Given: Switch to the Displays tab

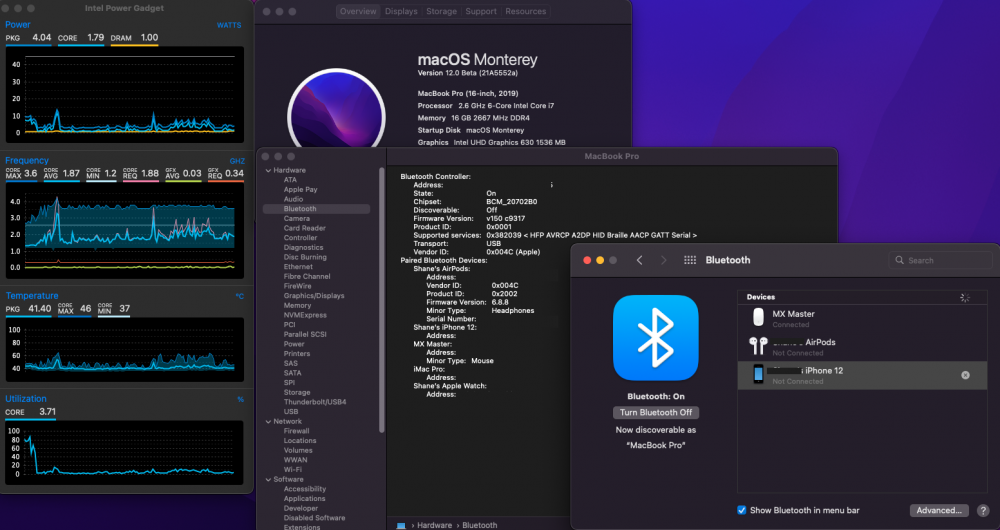Looking at the screenshot, I should [401, 11].
